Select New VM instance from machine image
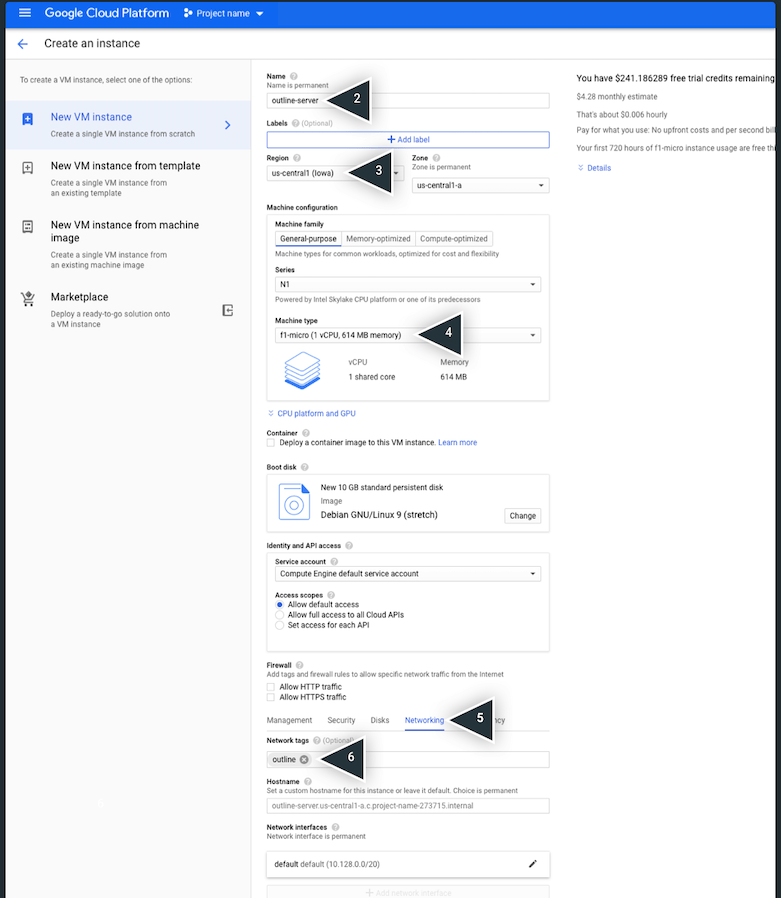 coord(128,244)
